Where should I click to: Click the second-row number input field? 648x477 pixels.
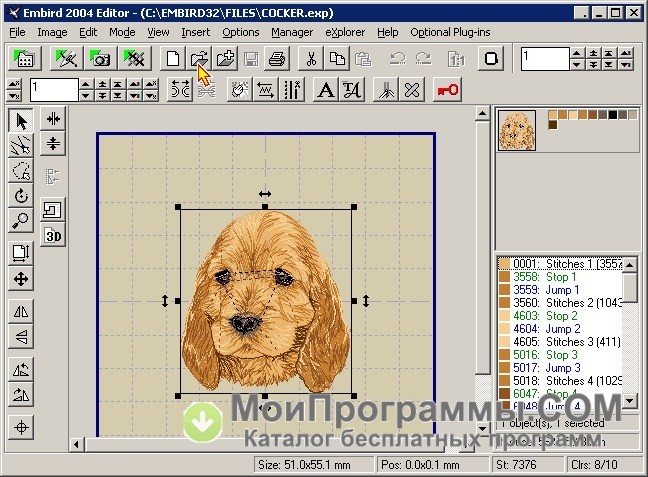point(54,90)
